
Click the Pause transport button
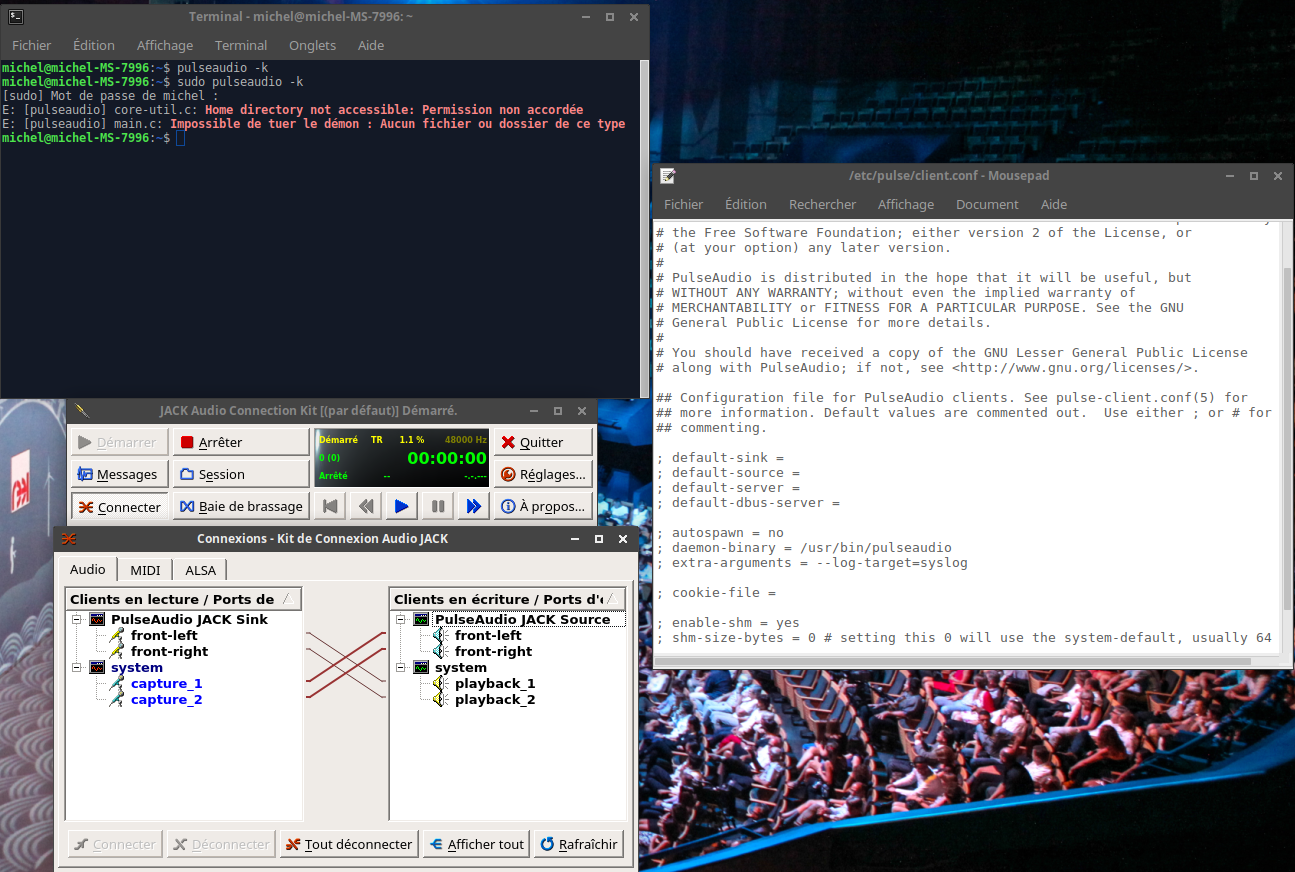tap(437, 507)
